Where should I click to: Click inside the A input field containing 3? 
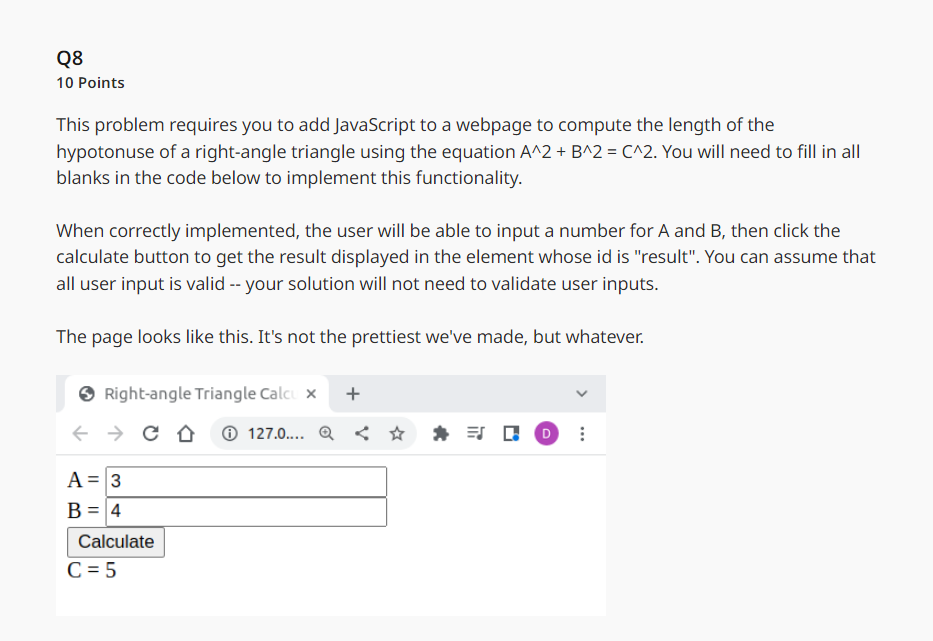pyautogui.click(x=245, y=481)
